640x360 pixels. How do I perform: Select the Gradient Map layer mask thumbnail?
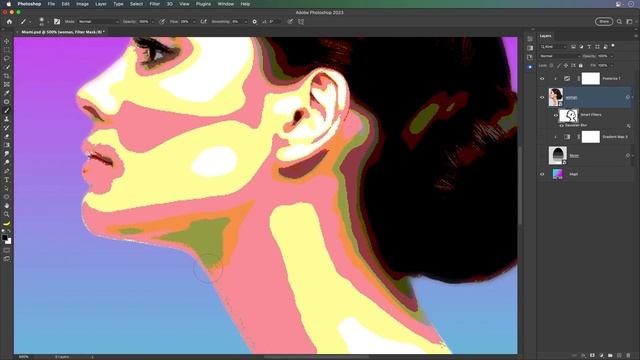(590, 137)
